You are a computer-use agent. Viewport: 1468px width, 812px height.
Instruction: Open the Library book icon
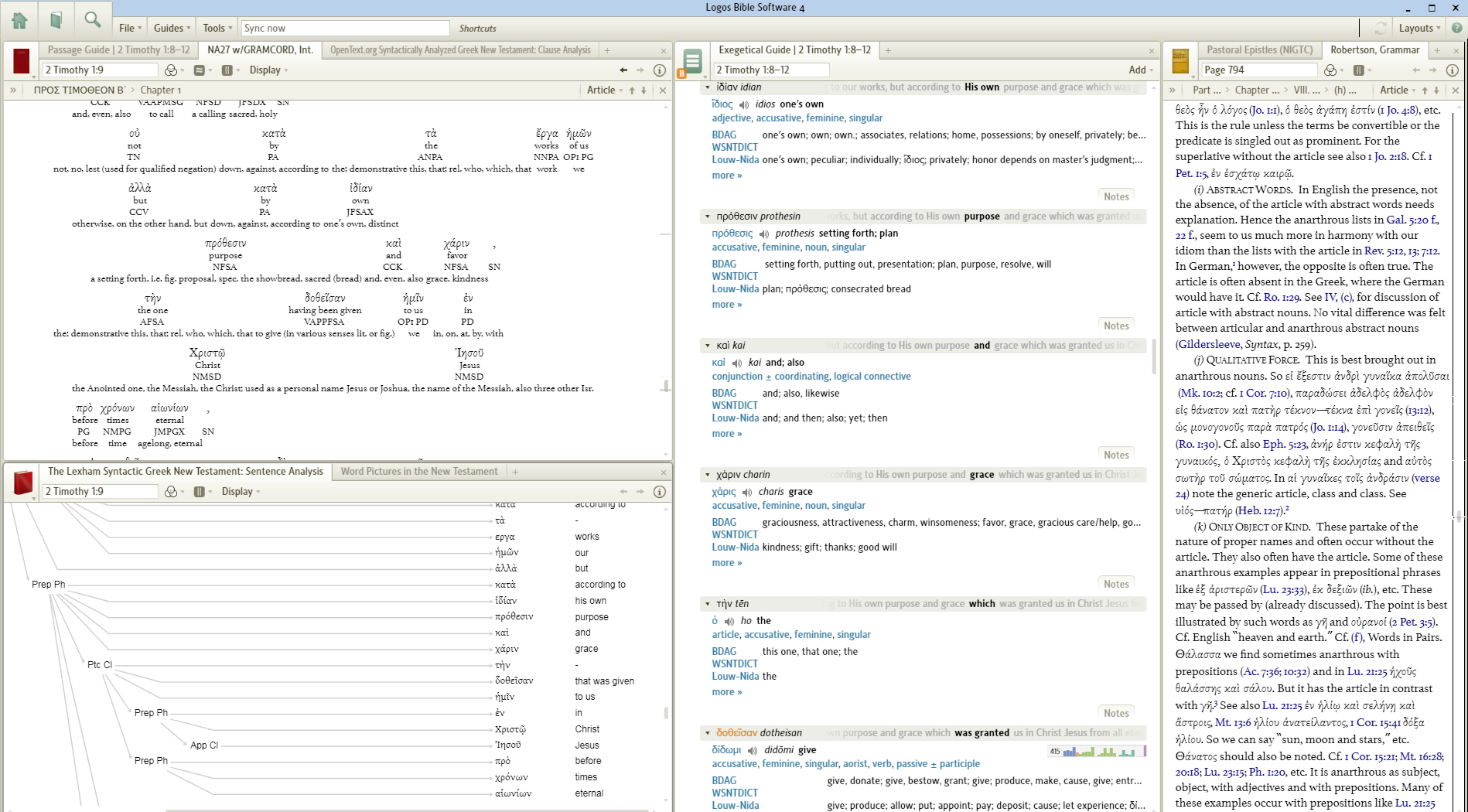click(x=56, y=20)
